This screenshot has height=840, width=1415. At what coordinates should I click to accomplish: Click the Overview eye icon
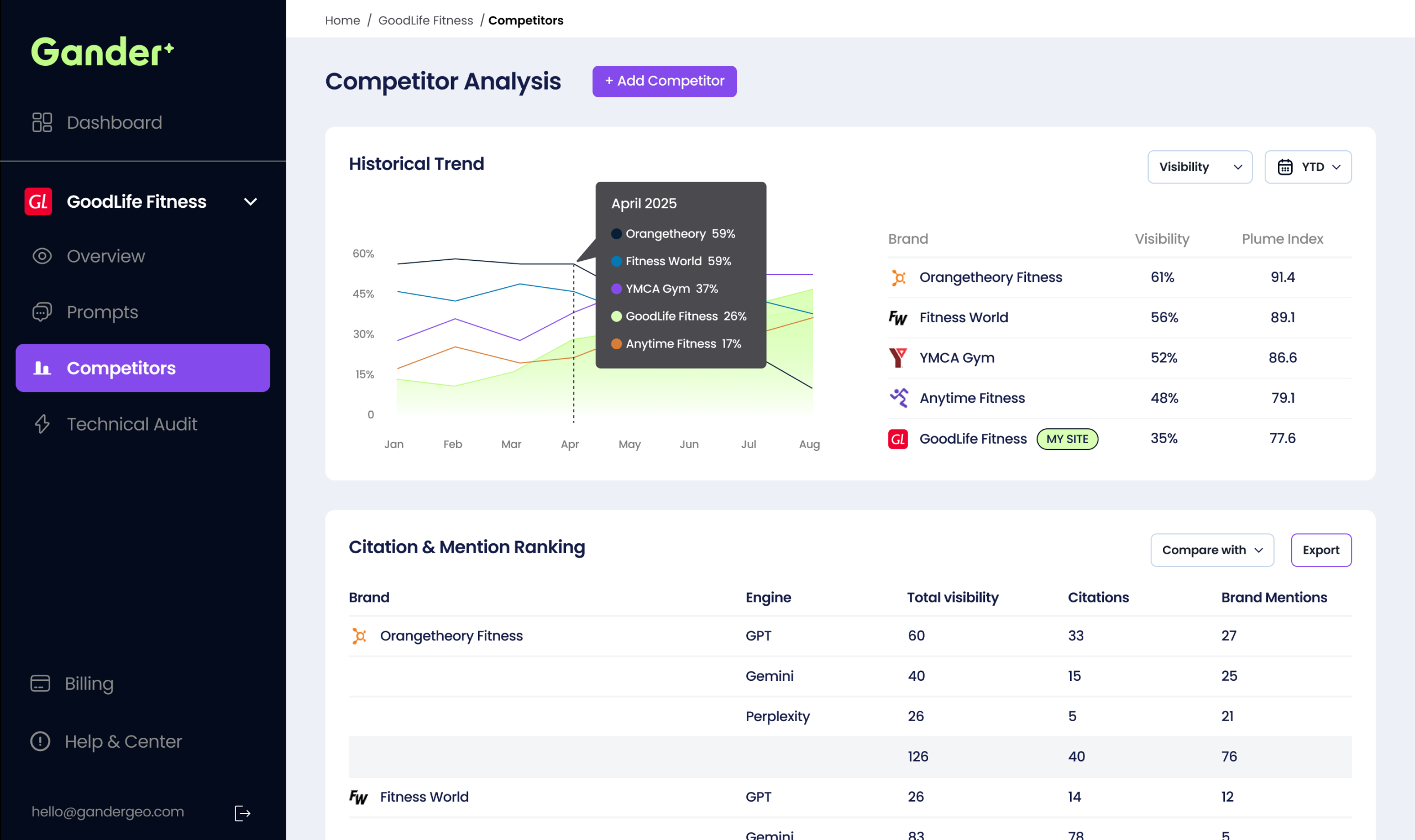coord(42,256)
